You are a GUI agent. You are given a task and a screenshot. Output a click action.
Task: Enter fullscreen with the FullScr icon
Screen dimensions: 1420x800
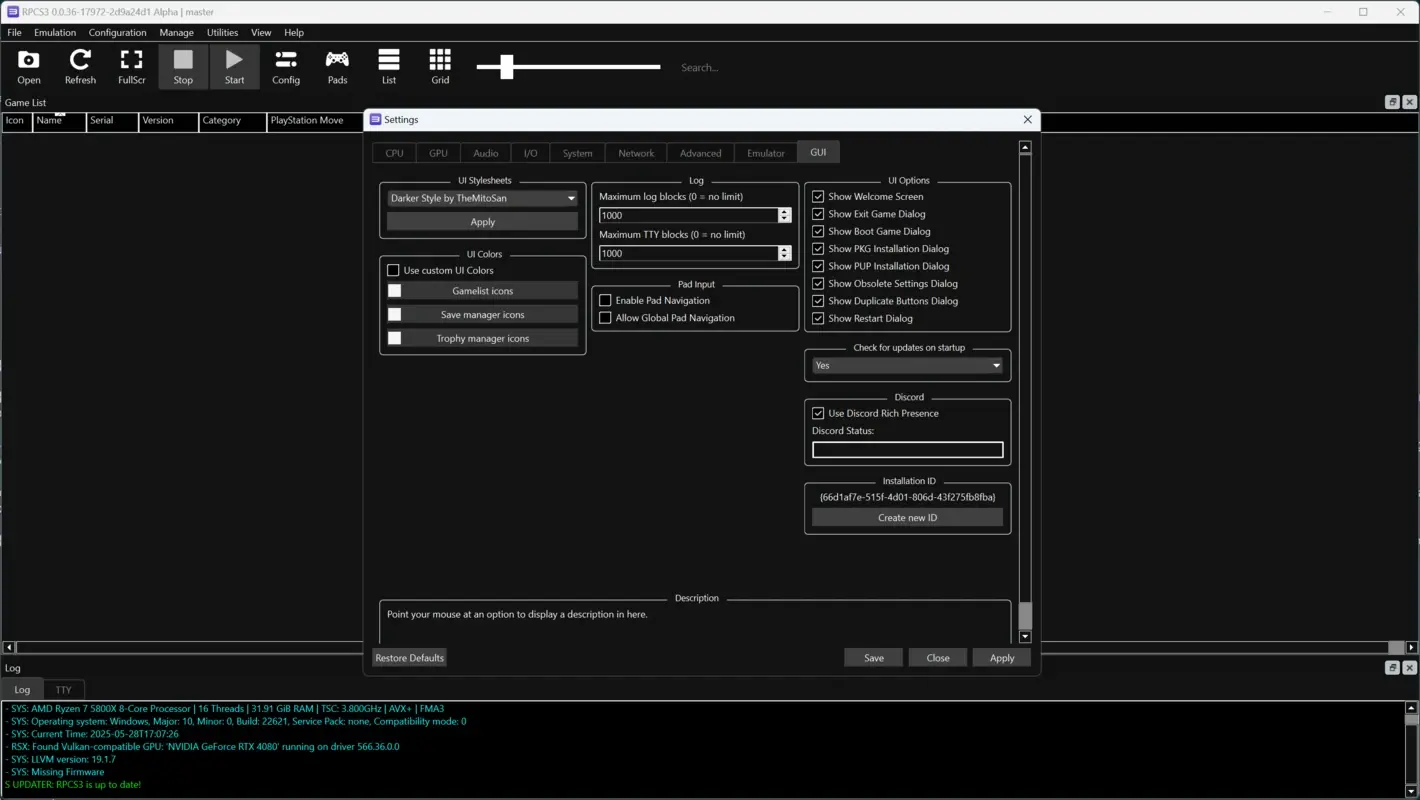(131, 66)
